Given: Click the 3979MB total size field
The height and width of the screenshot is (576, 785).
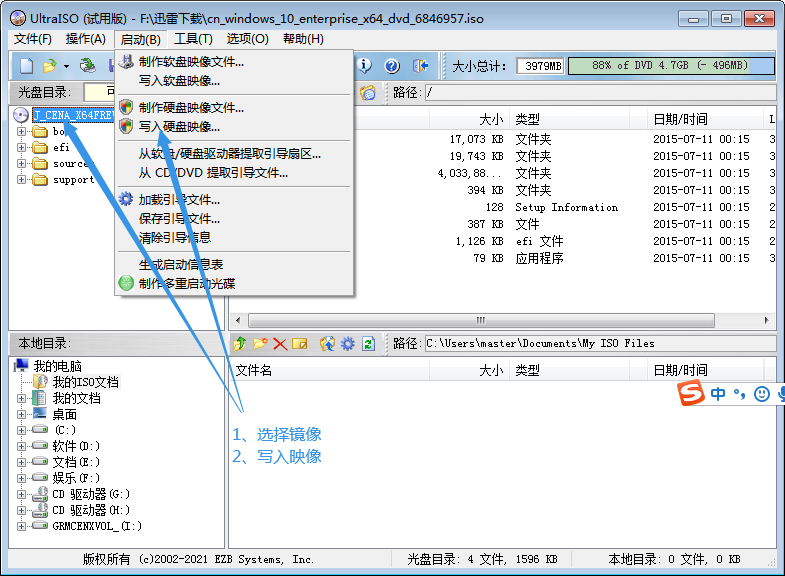Looking at the screenshot, I should tap(541, 66).
